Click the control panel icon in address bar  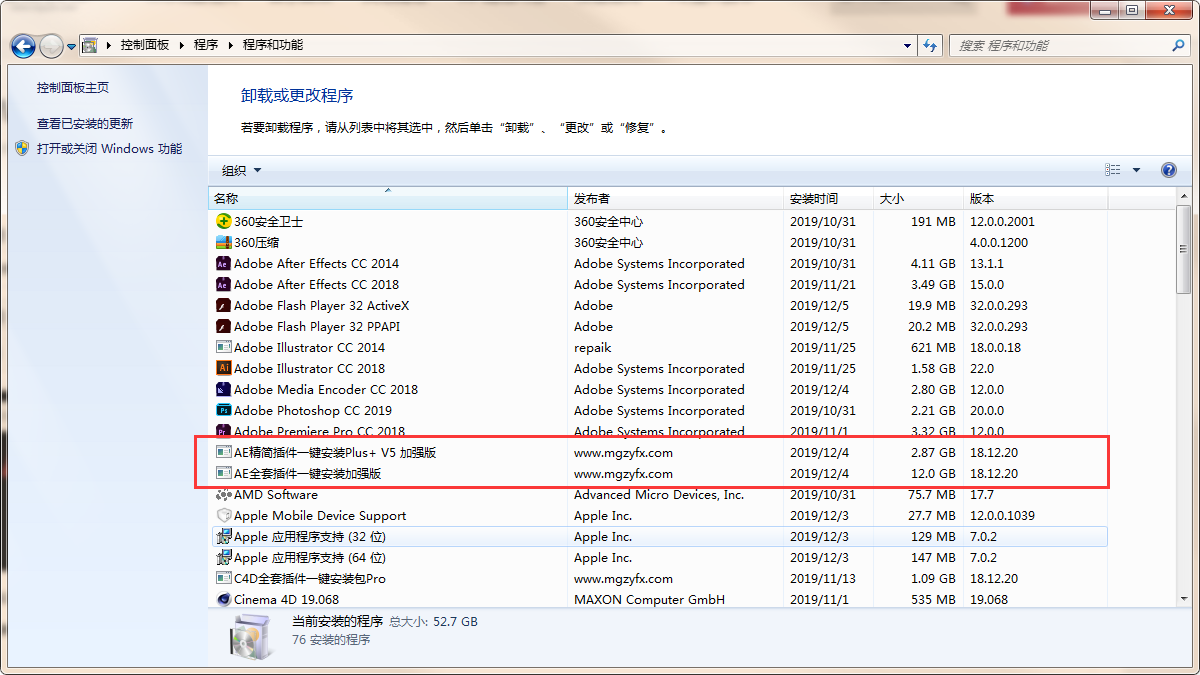90,45
